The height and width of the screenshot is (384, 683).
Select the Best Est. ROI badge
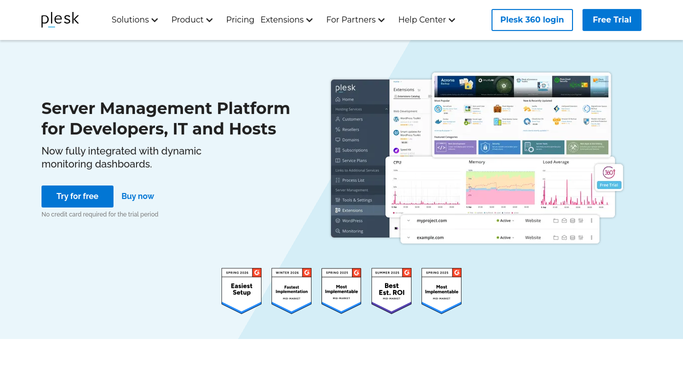click(x=391, y=290)
